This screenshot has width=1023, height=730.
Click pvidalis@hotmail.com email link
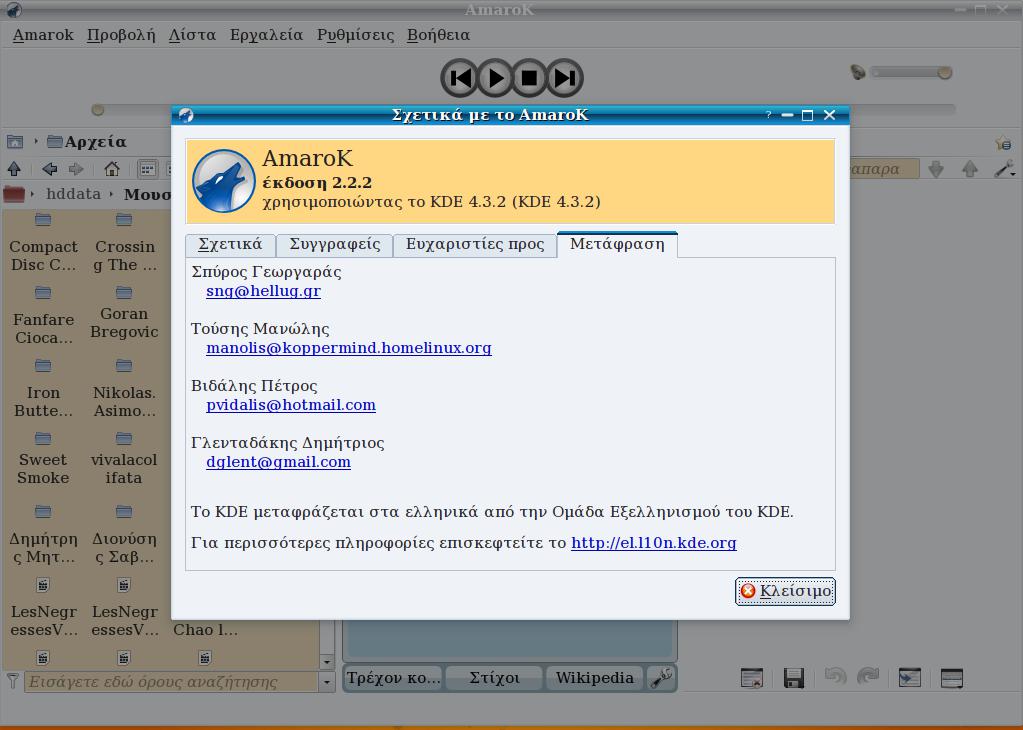291,405
